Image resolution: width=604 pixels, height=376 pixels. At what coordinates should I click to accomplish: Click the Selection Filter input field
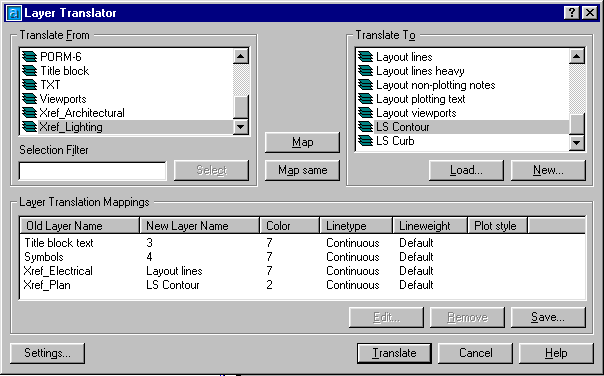tap(92, 171)
